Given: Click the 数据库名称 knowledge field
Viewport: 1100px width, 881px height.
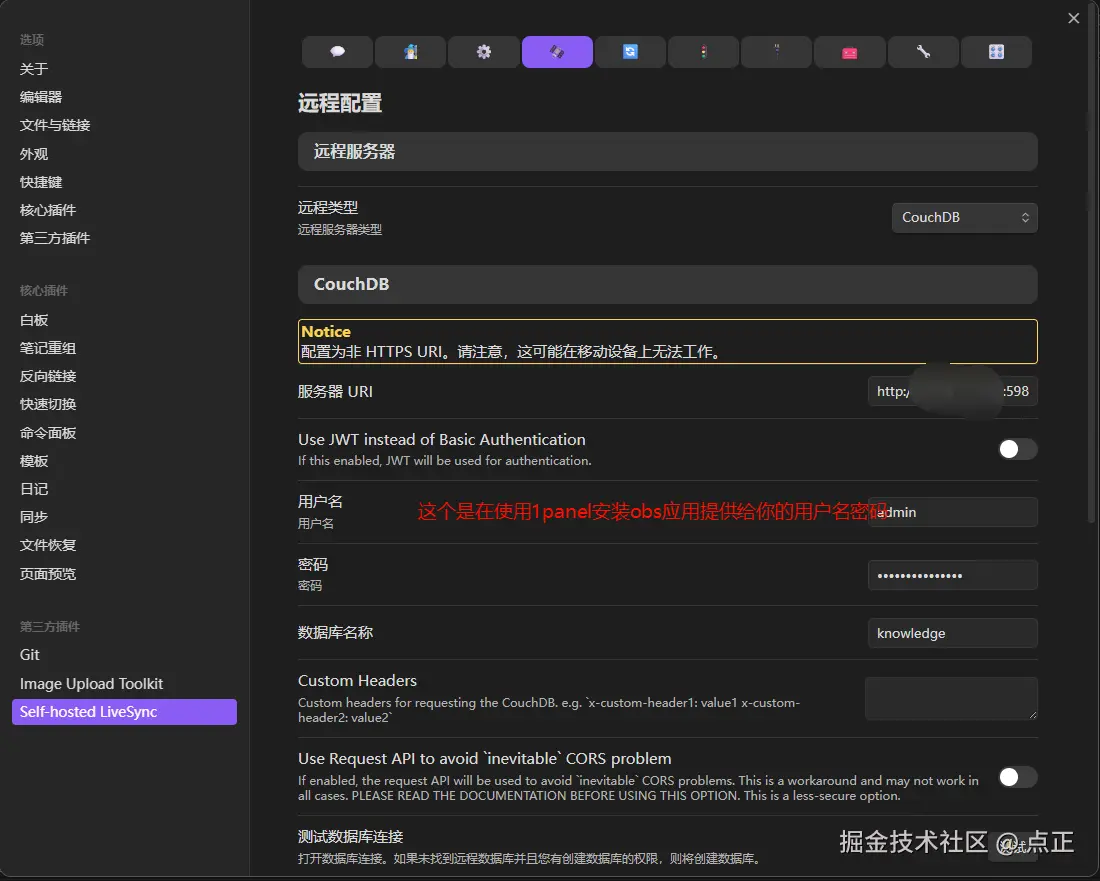Looking at the screenshot, I should tap(953, 633).
